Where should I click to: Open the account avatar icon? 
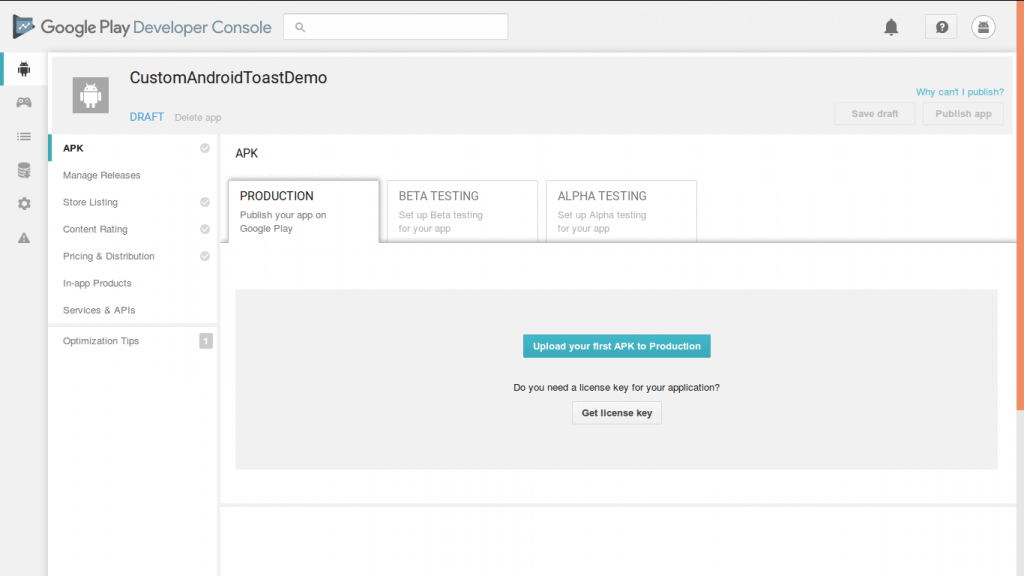983,27
